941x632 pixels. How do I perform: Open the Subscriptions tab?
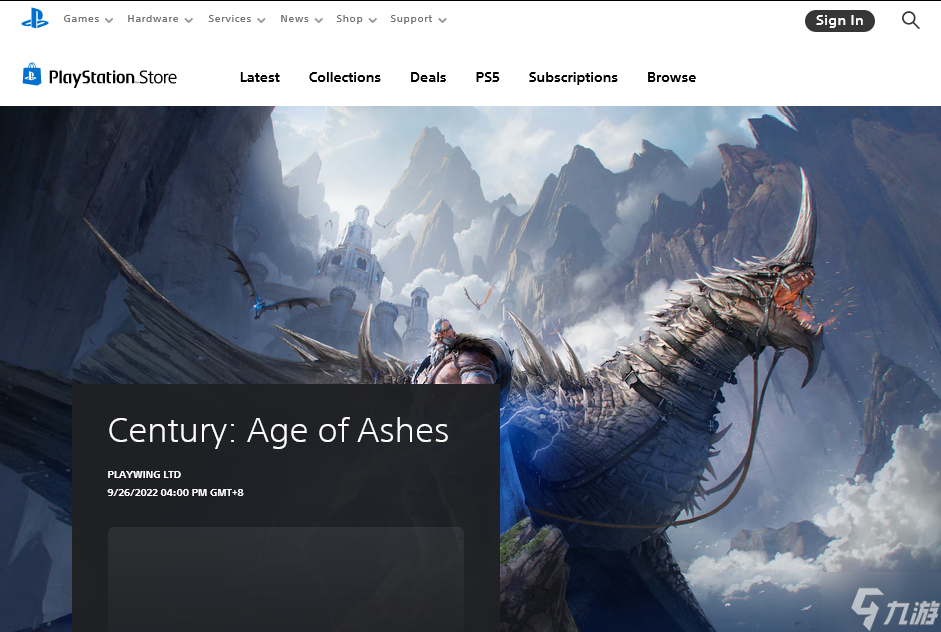point(573,77)
